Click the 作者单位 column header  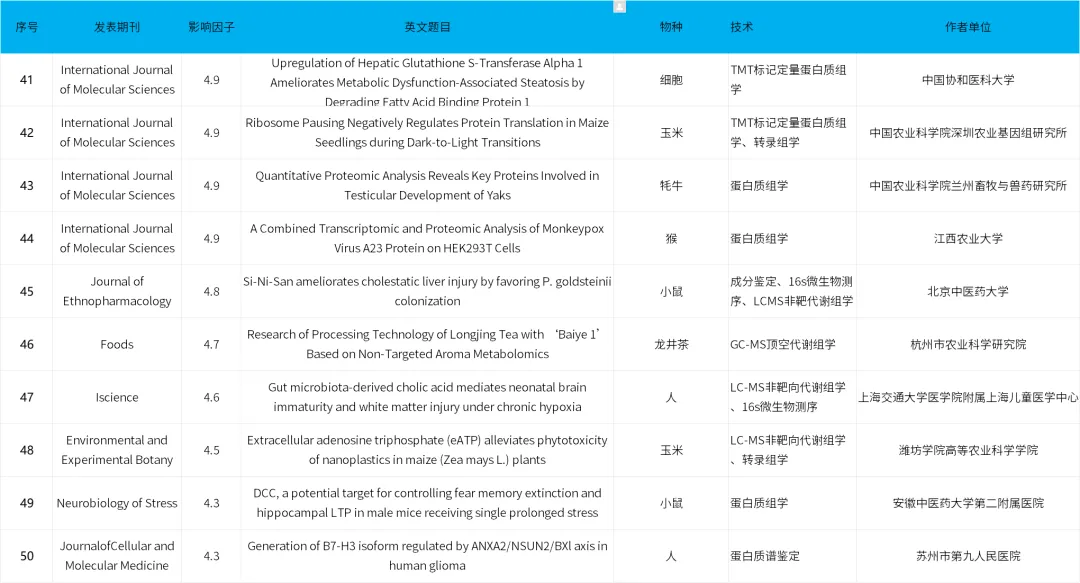coord(968,27)
